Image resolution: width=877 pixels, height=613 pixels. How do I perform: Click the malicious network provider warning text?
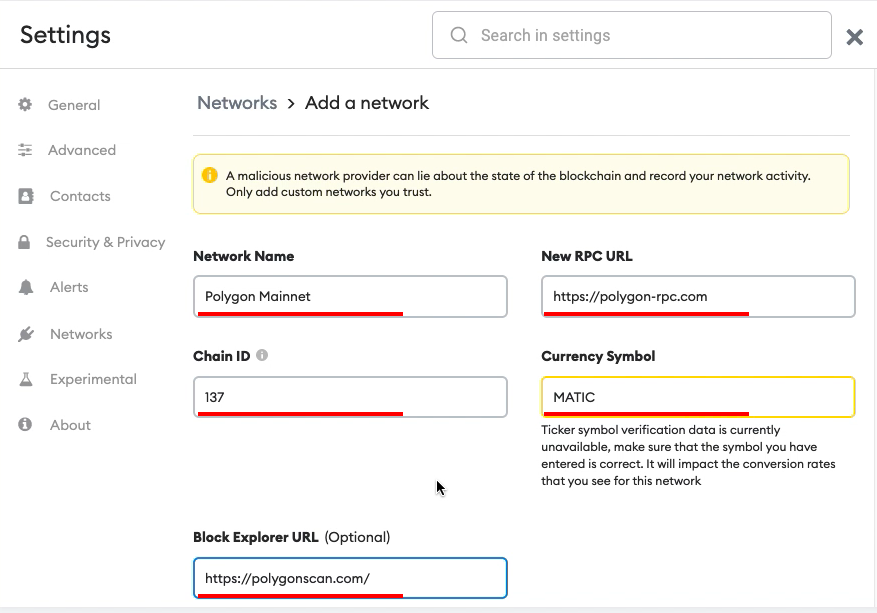point(518,183)
